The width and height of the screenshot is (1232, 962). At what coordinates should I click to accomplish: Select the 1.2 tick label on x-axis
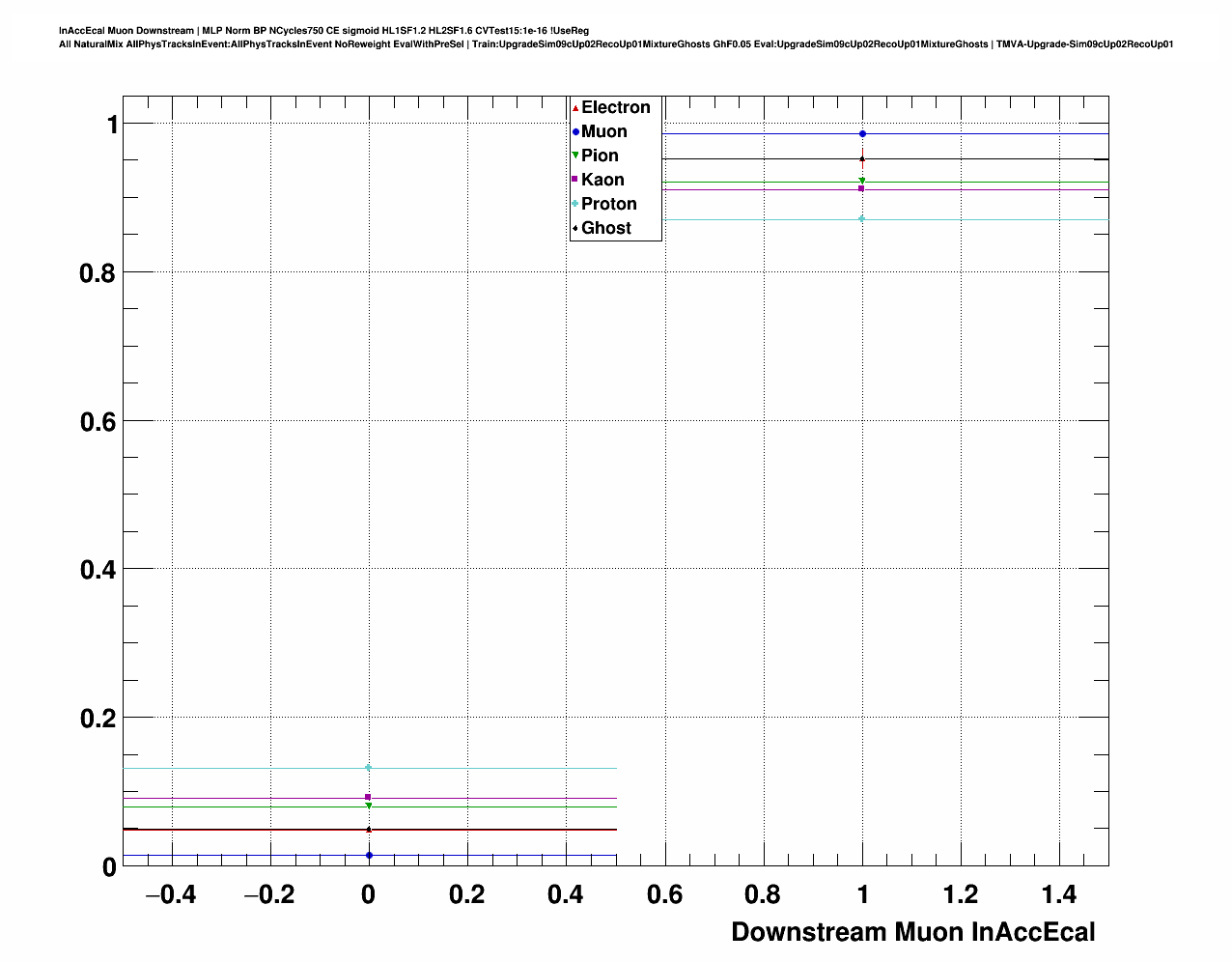click(x=961, y=895)
